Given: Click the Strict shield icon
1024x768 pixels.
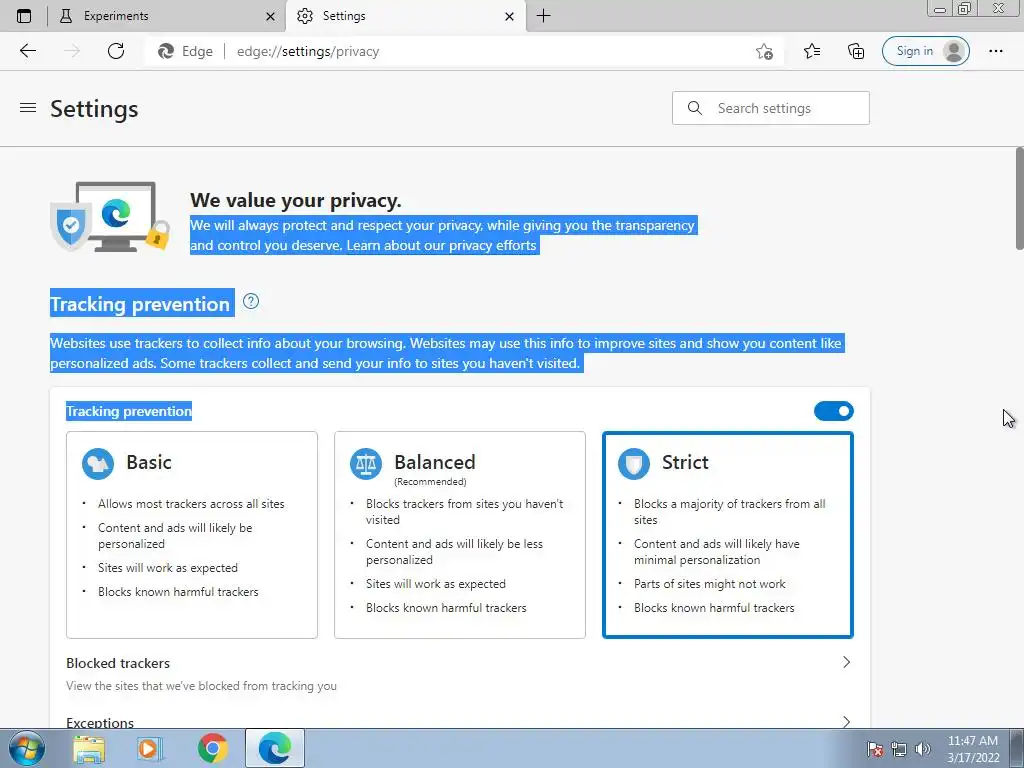Looking at the screenshot, I should [633, 464].
